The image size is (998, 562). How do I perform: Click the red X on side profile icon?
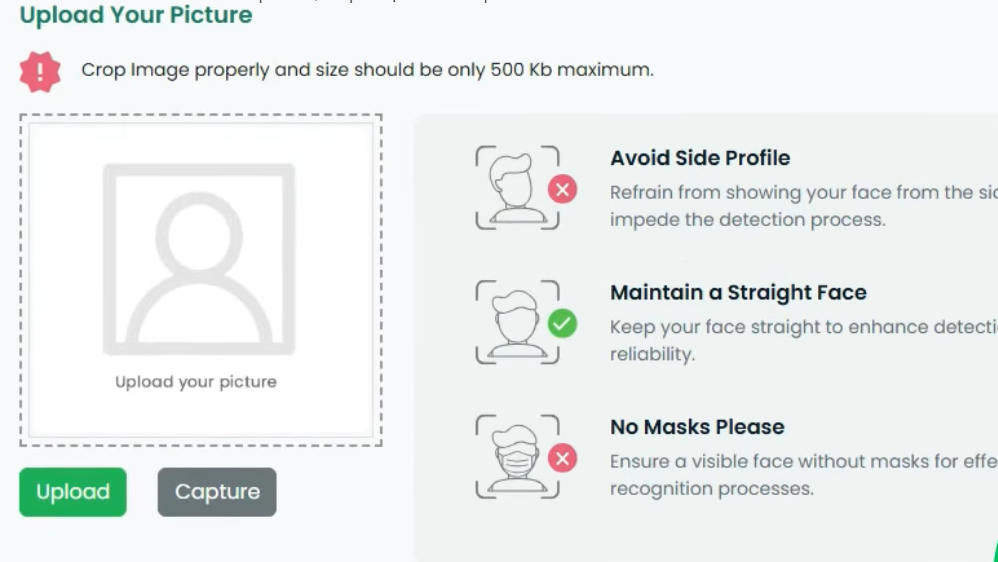[x=562, y=189]
